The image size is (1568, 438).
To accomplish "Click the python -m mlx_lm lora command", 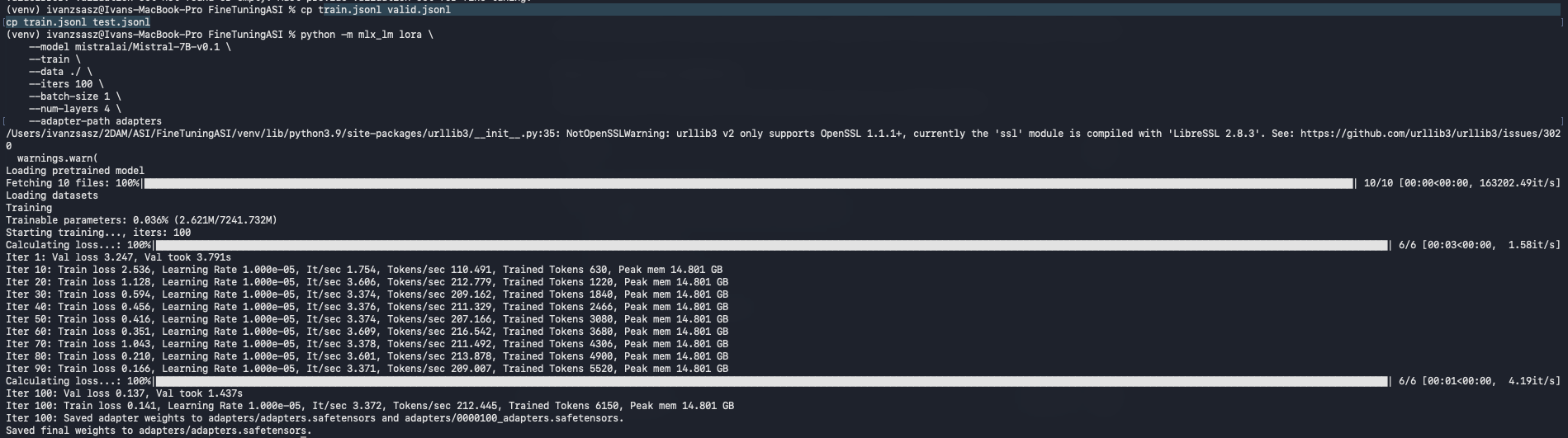I will coord(366,35).
